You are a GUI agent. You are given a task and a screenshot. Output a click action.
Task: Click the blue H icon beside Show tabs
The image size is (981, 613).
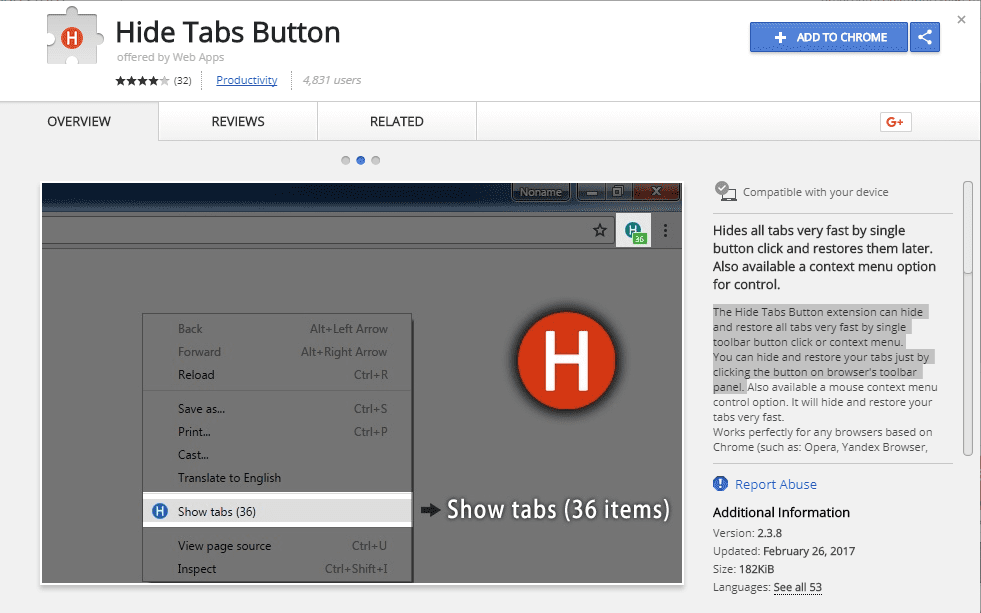pyautogui.click(x=160, y=511)
